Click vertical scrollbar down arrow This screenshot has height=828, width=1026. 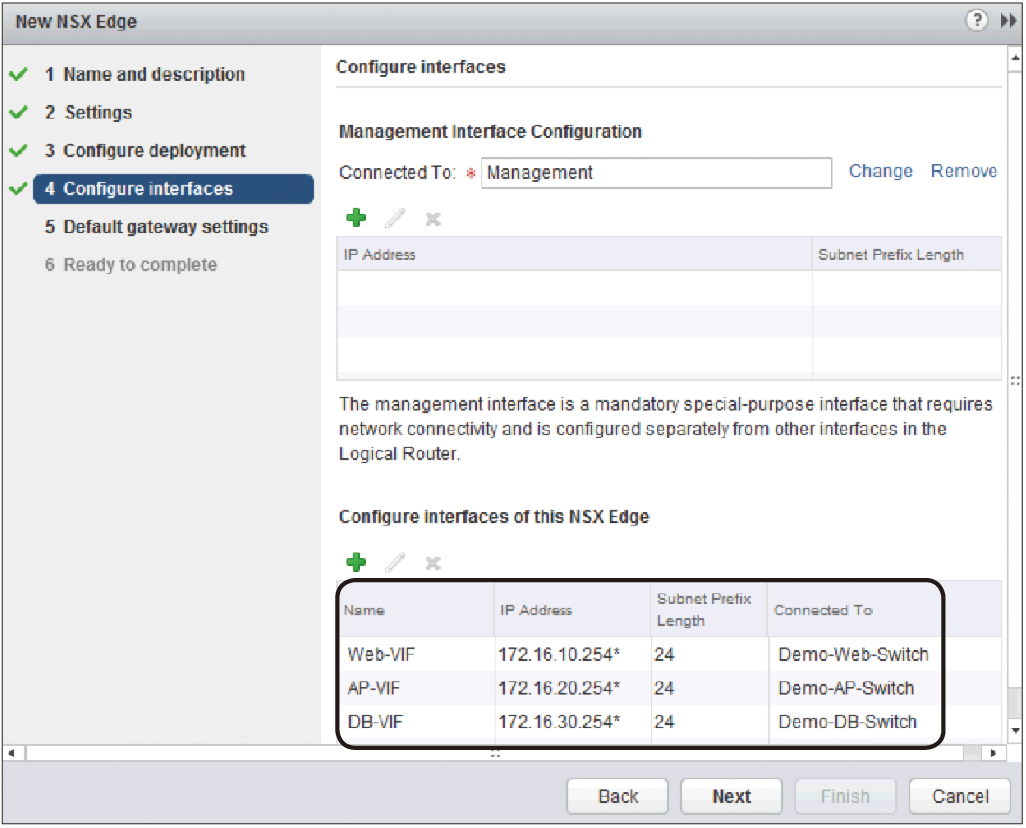(x=1015, y=730)
